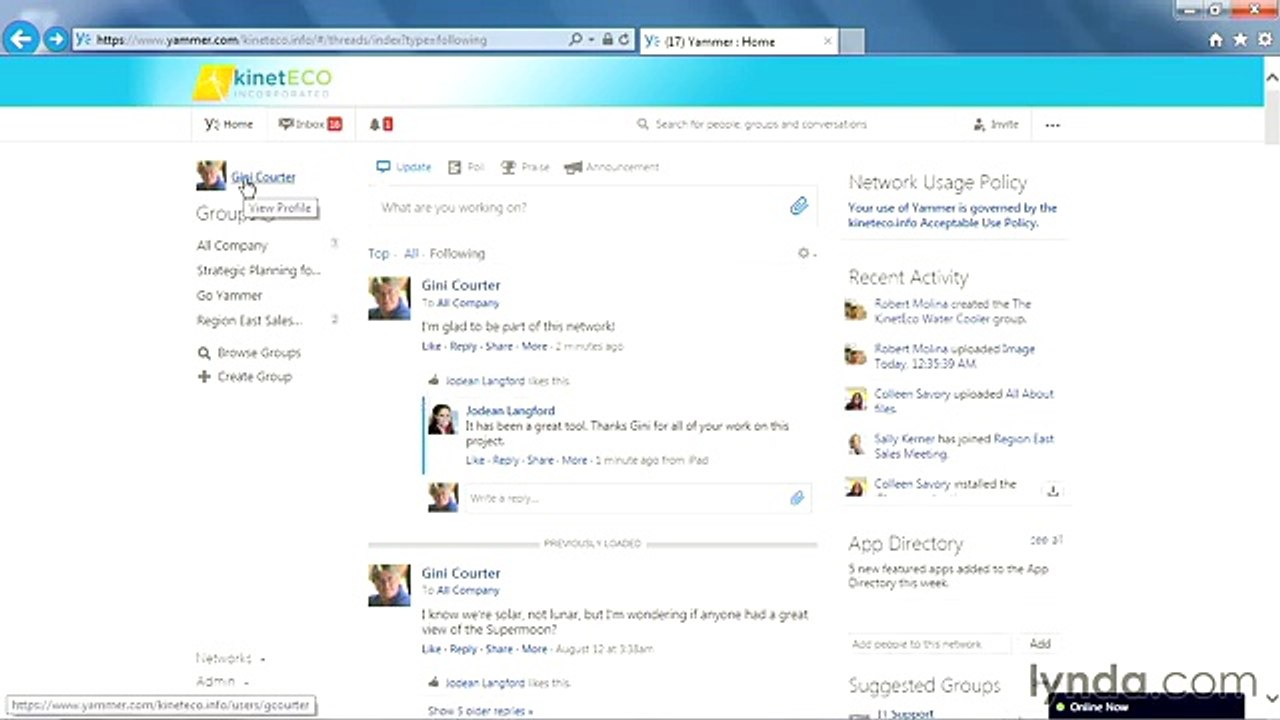This screenshot has width=1280, height=720.
Task: Open Gini Courter's avatar on Supermoon post
Action: coord(389,585)
